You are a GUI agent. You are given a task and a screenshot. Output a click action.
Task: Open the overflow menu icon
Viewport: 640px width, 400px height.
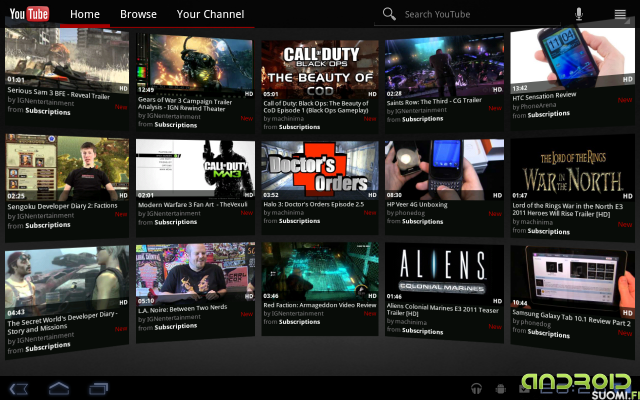coord(620,14)
